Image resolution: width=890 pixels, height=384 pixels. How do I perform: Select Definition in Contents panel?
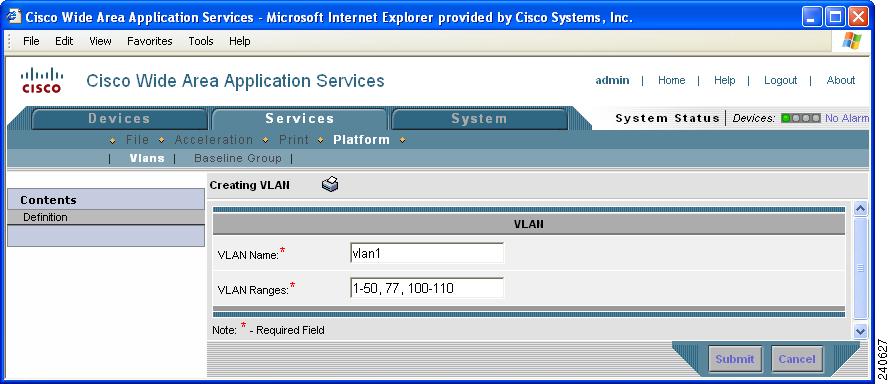coord(106,217)
